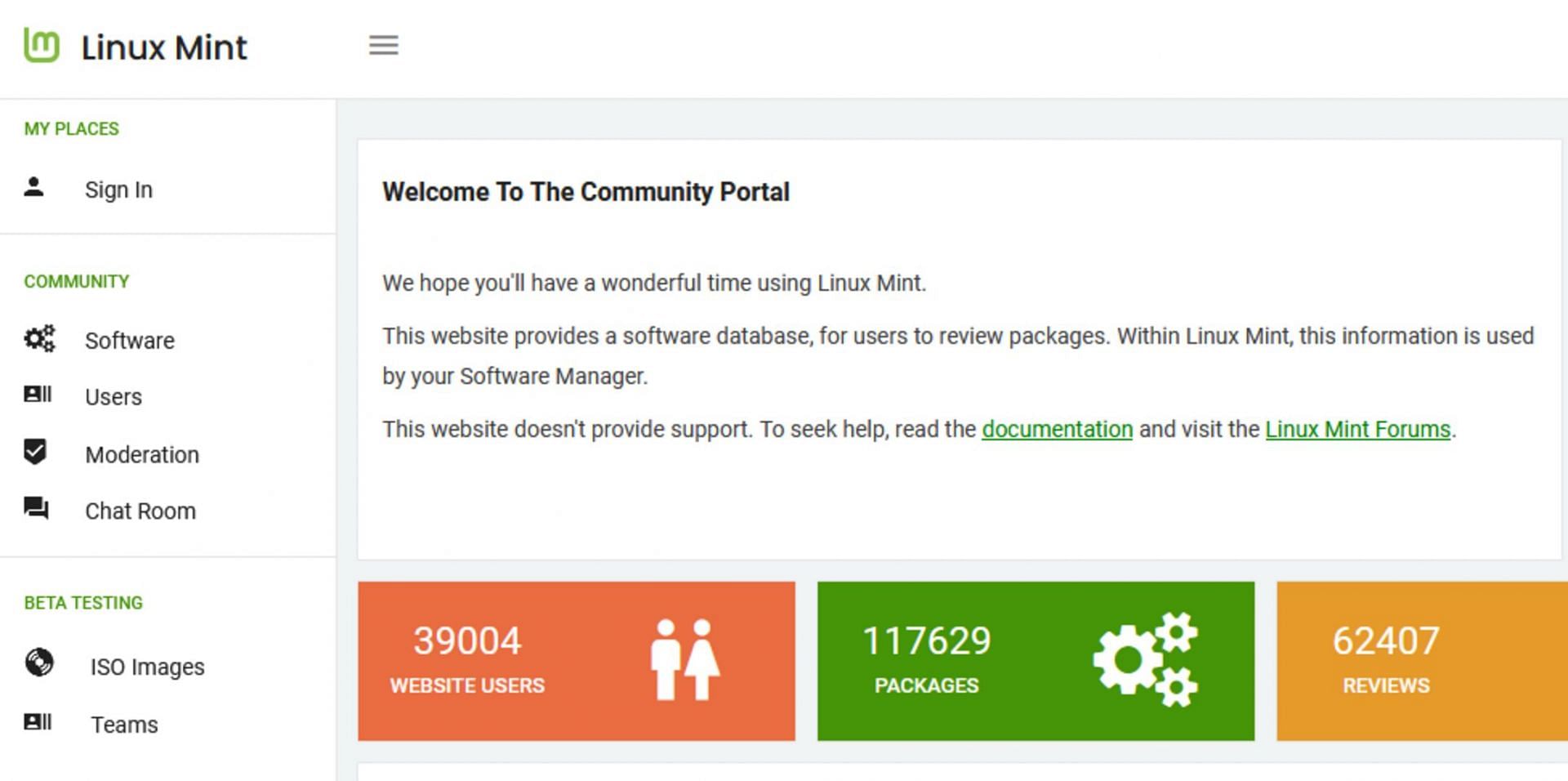Click the gears icon on Packages card
1568x781 pixels.
click(1146, 660)
